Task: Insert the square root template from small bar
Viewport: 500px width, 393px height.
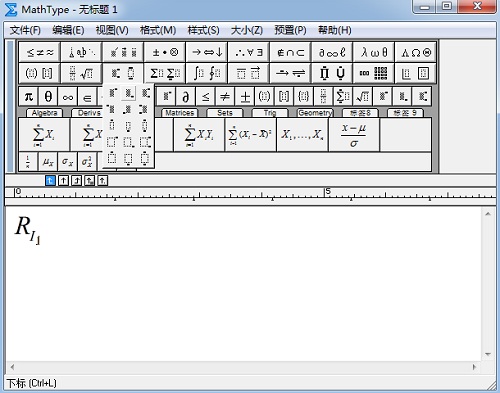Action: pyautogui.click(x=363, y=97)
